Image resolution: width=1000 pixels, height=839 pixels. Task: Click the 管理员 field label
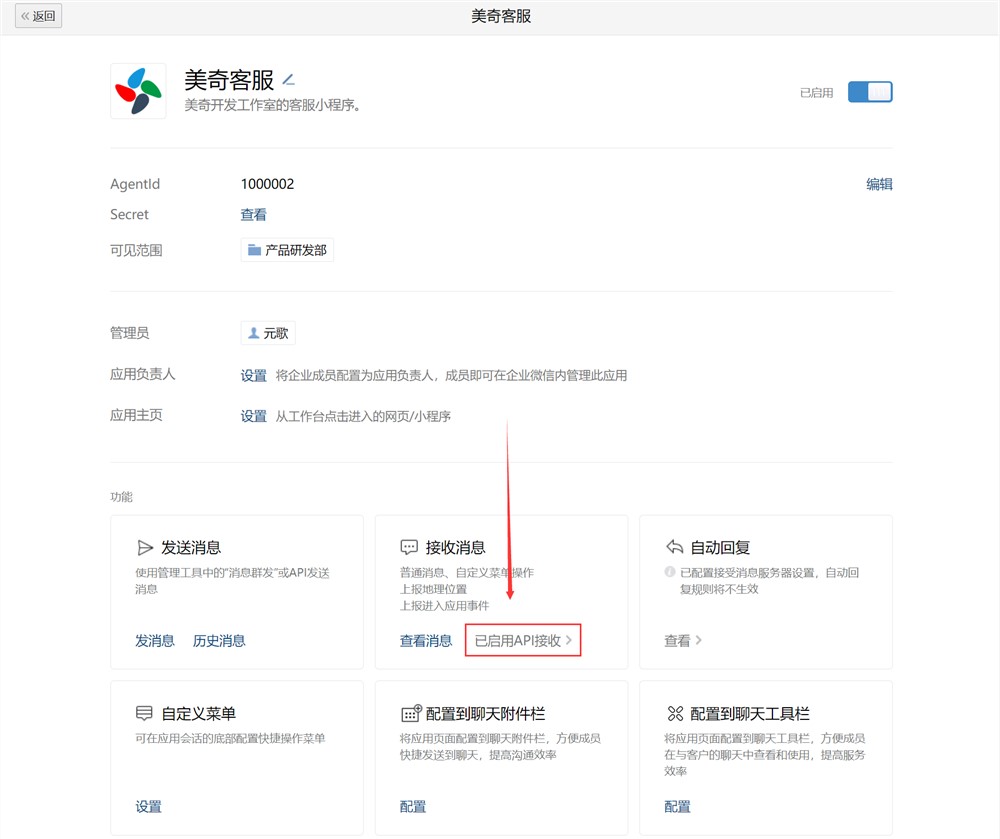(129, 333)
